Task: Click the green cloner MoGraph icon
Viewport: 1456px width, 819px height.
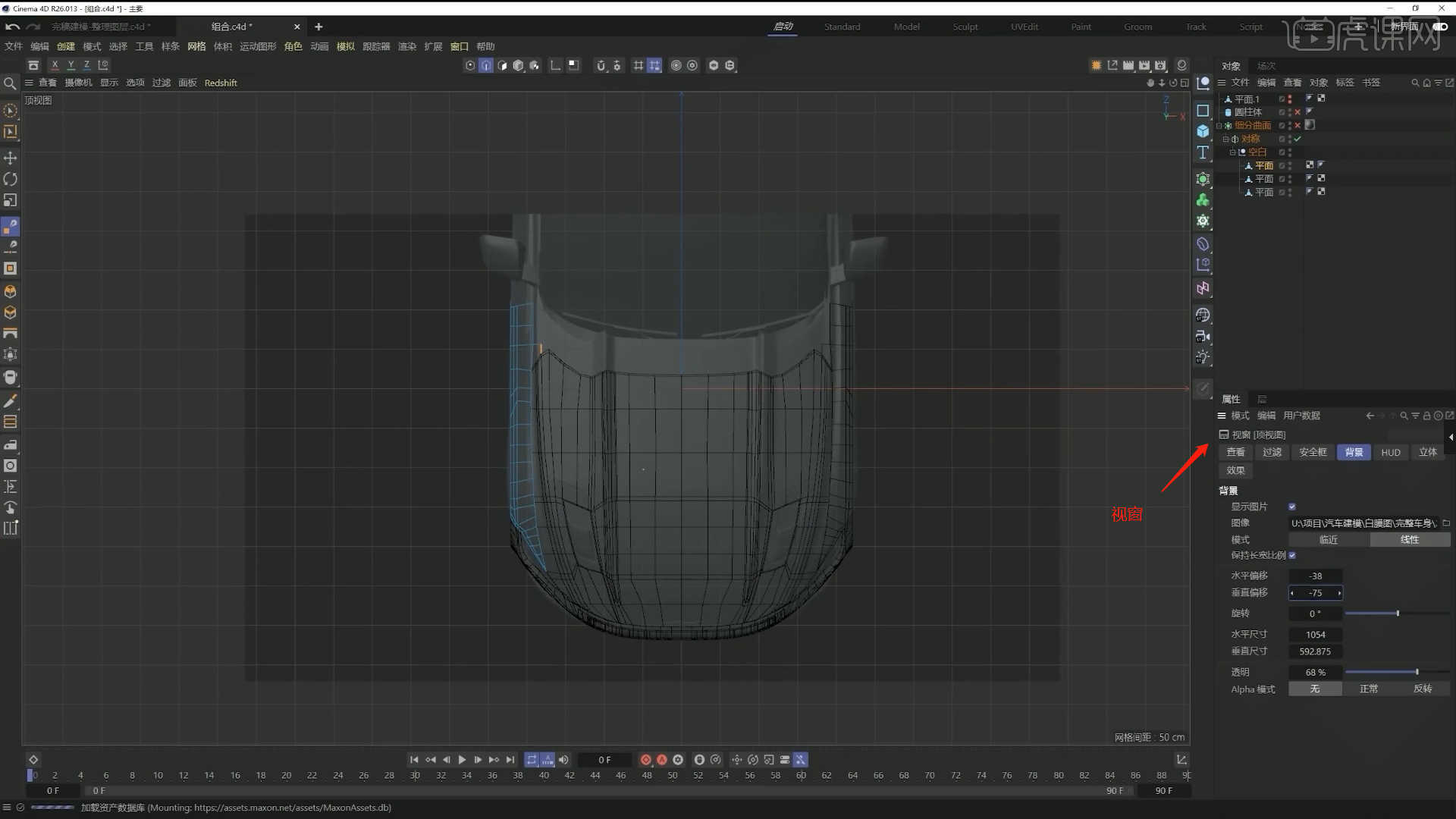Action: click(1203, 200)
